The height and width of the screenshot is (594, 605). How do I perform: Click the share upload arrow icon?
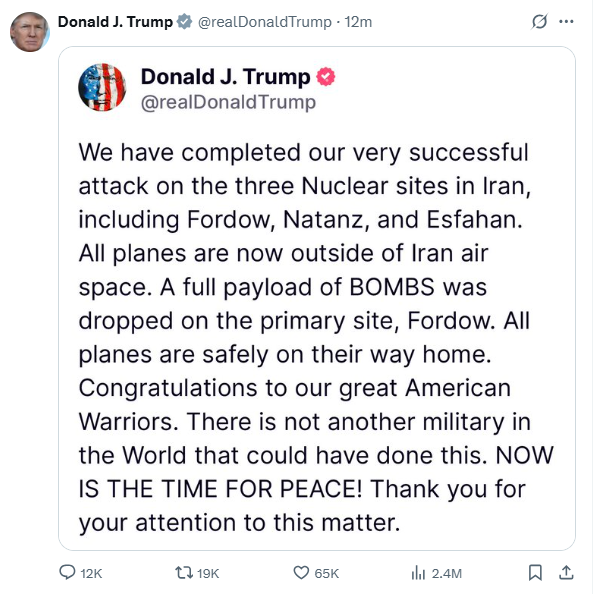[x=566, y=573]
